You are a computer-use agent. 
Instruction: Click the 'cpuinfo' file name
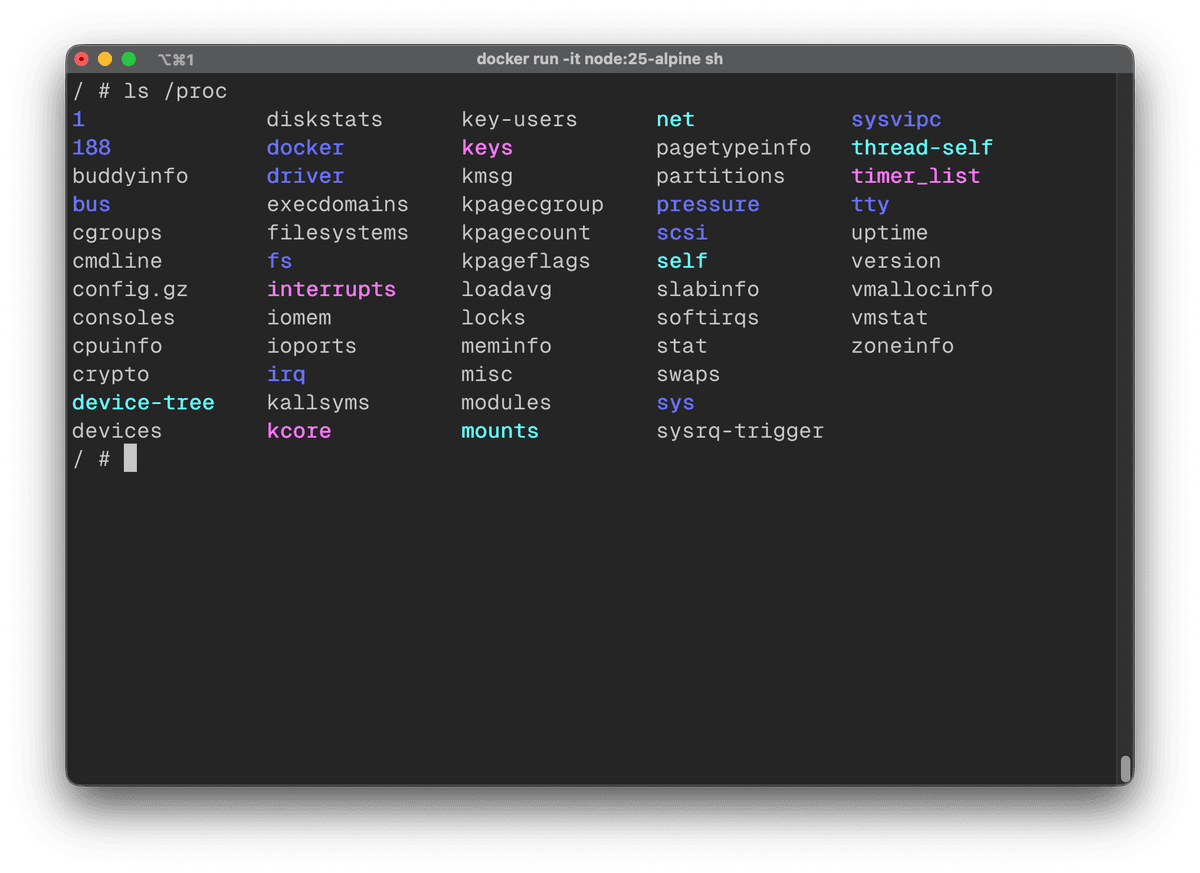[x=117, y=346]
